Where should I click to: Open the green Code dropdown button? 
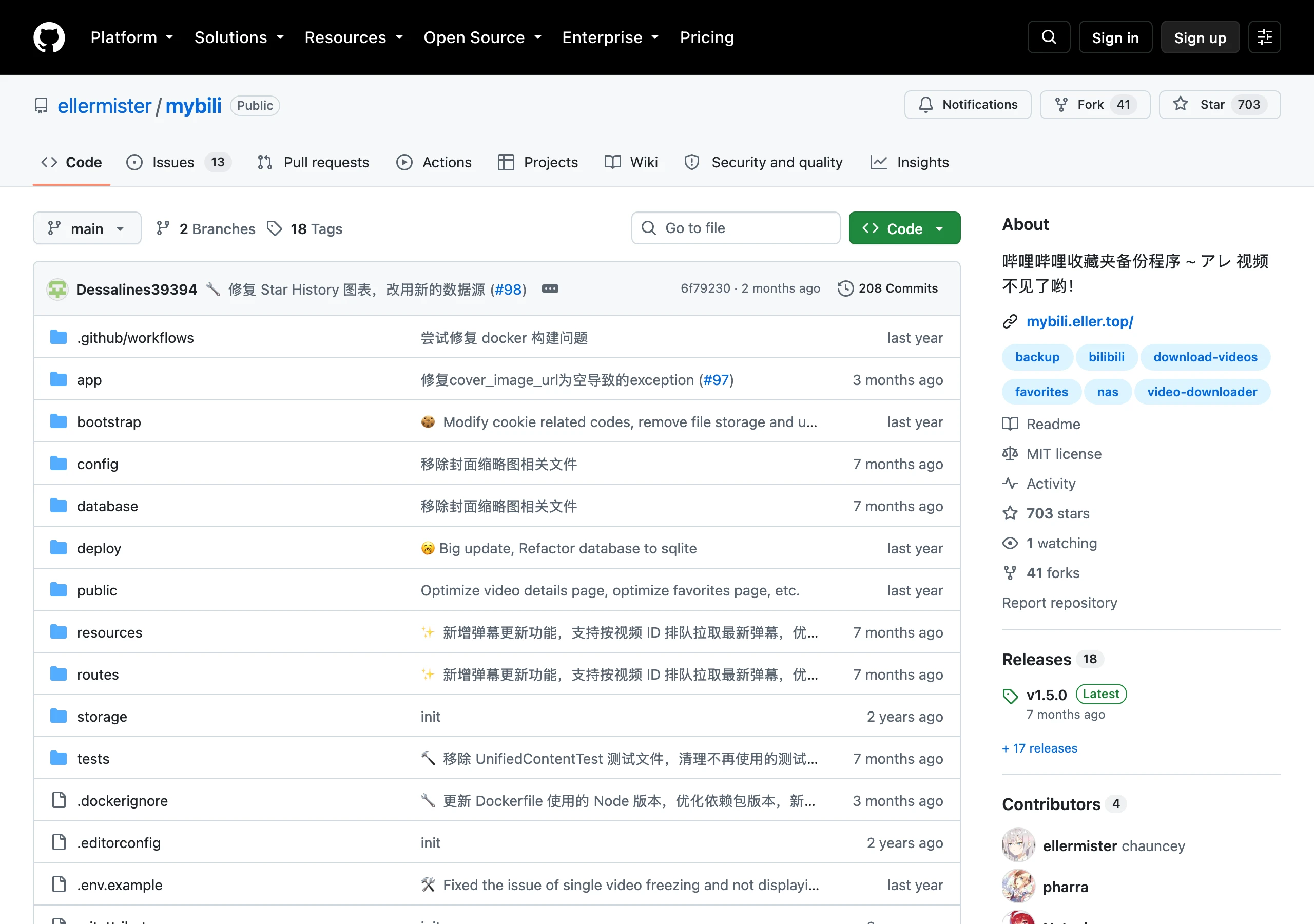coord(904,228)
